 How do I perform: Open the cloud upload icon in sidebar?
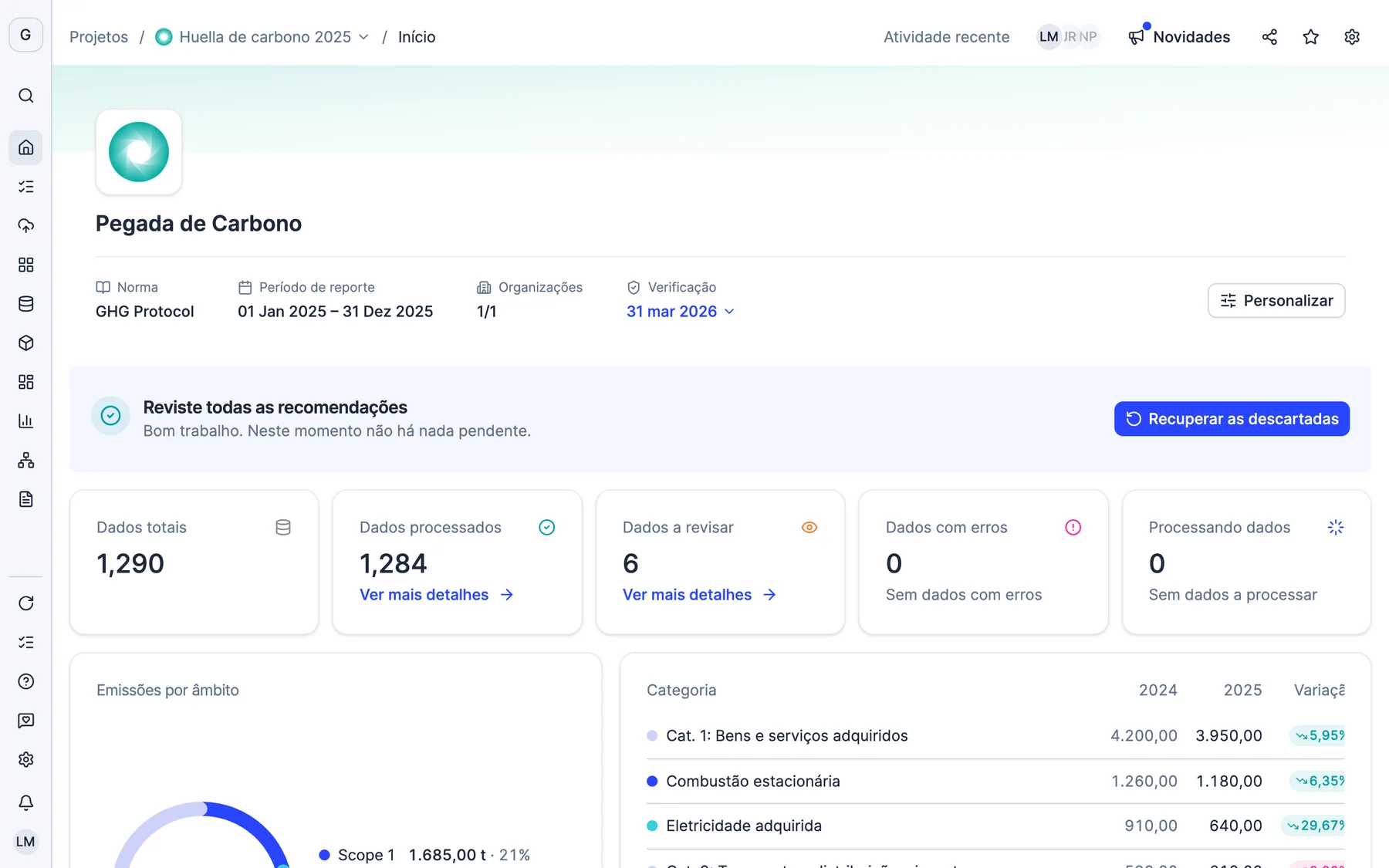25,226
